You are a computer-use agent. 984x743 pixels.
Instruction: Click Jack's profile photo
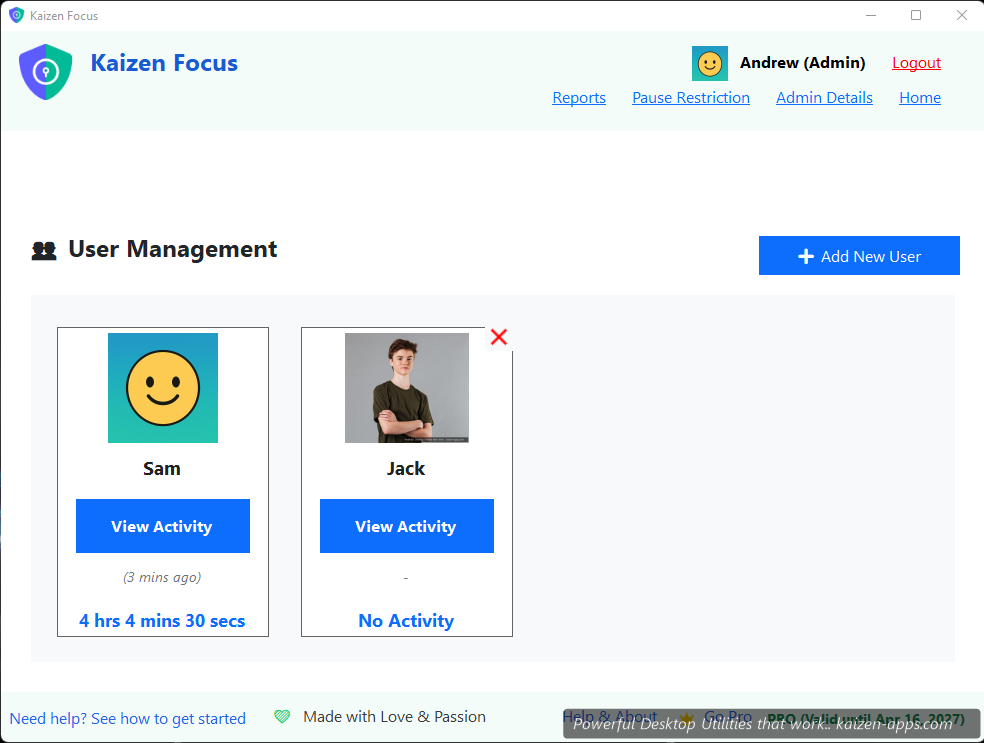[x=406, y=388]
